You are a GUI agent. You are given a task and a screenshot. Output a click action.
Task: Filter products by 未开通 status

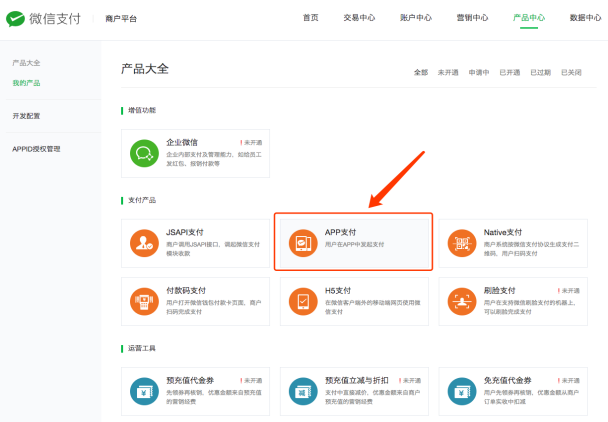click(x=448, y=73)
